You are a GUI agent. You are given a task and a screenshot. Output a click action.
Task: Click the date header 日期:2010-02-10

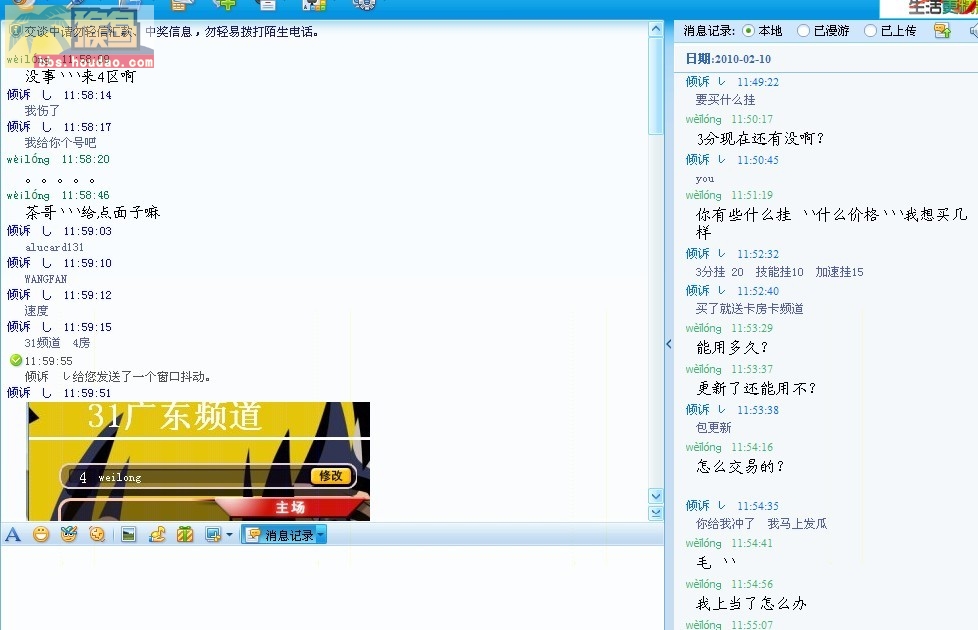[728, 59]
